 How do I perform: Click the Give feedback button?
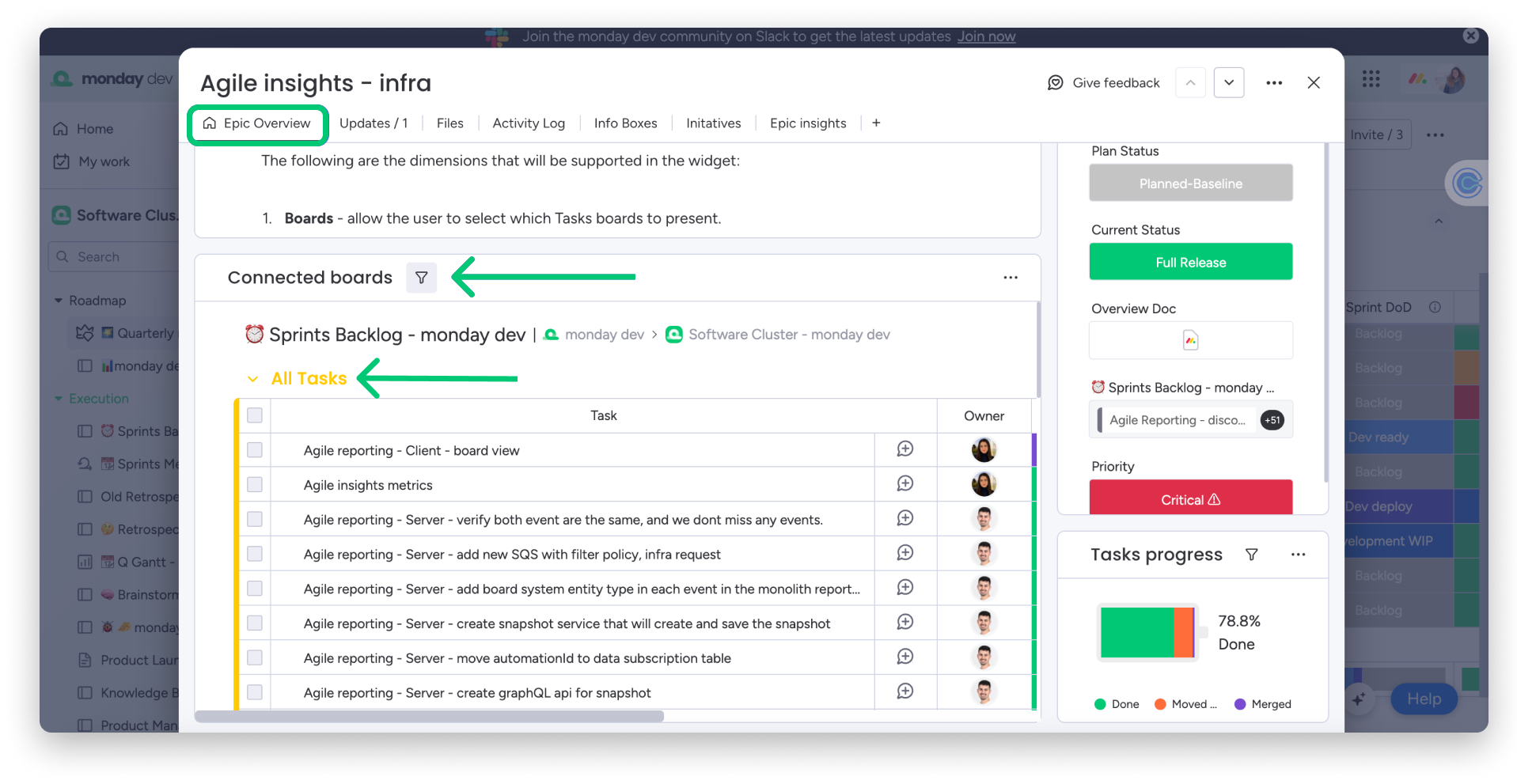click(1103, 83)
